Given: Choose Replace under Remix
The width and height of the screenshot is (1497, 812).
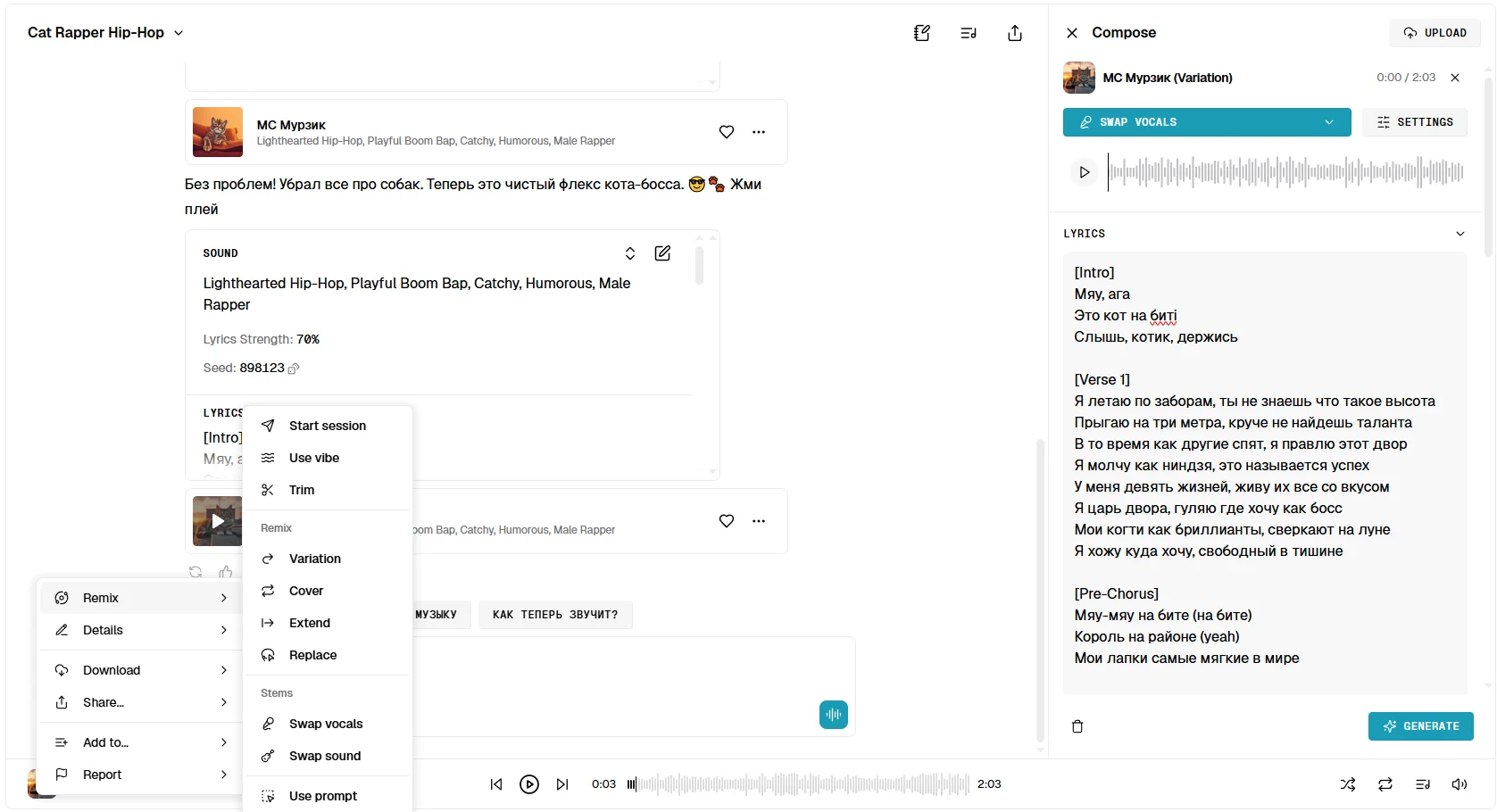Looking at the screenshot, I should (328, 655).
